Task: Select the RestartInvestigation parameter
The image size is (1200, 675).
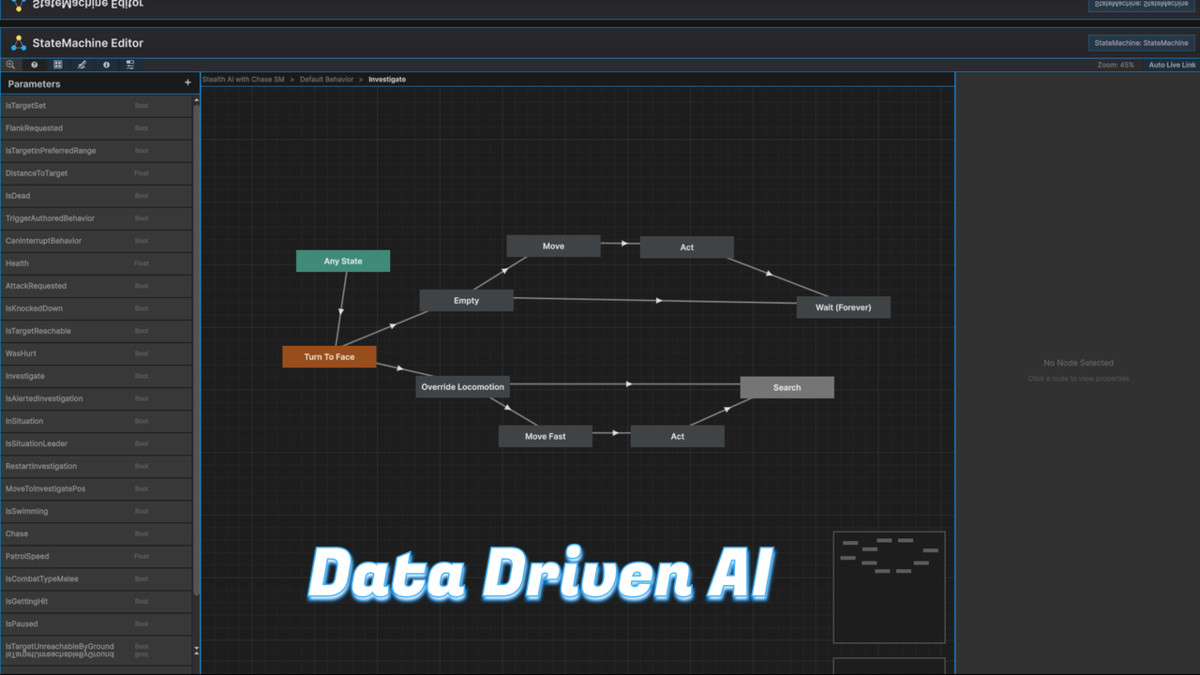Action: (x=96, y=466)
